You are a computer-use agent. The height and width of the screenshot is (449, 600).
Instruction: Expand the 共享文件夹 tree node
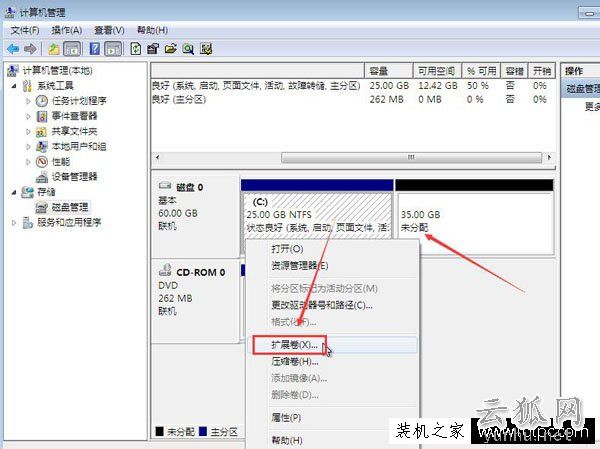pyautogui.click(x=28, y=131)
